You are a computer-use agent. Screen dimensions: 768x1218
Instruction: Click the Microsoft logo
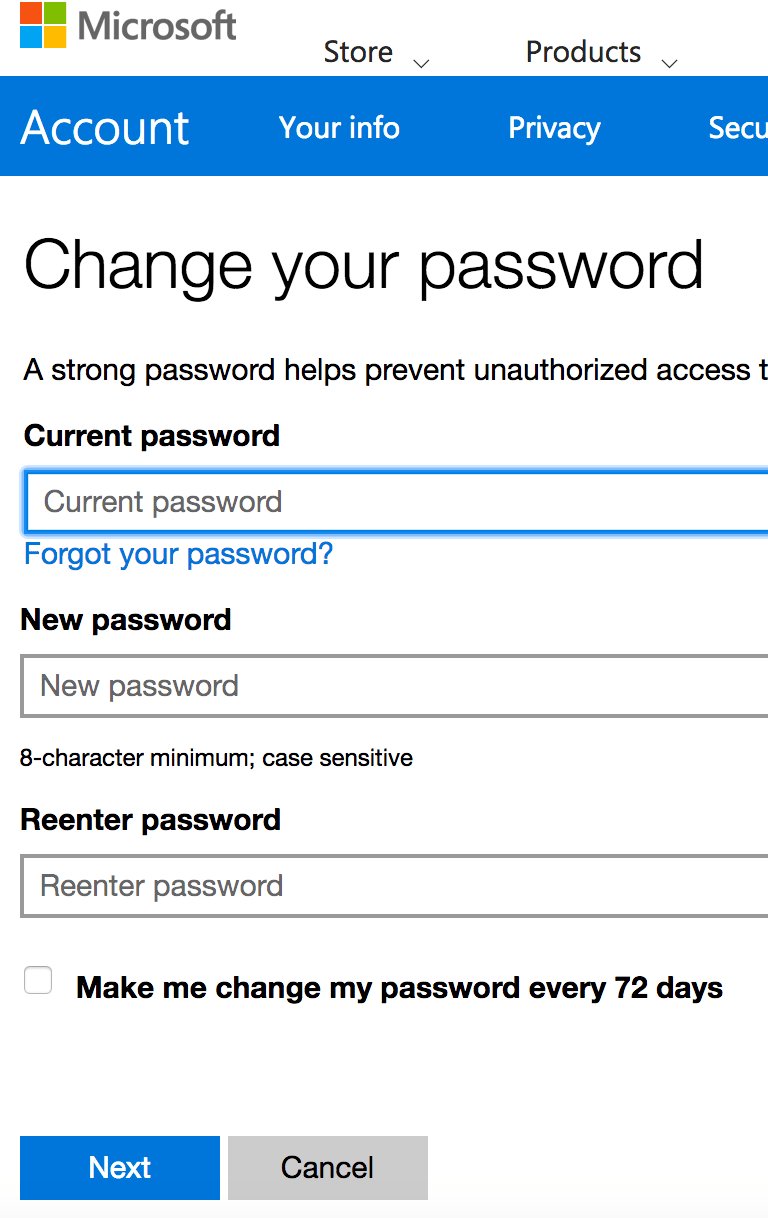[127, 26]
